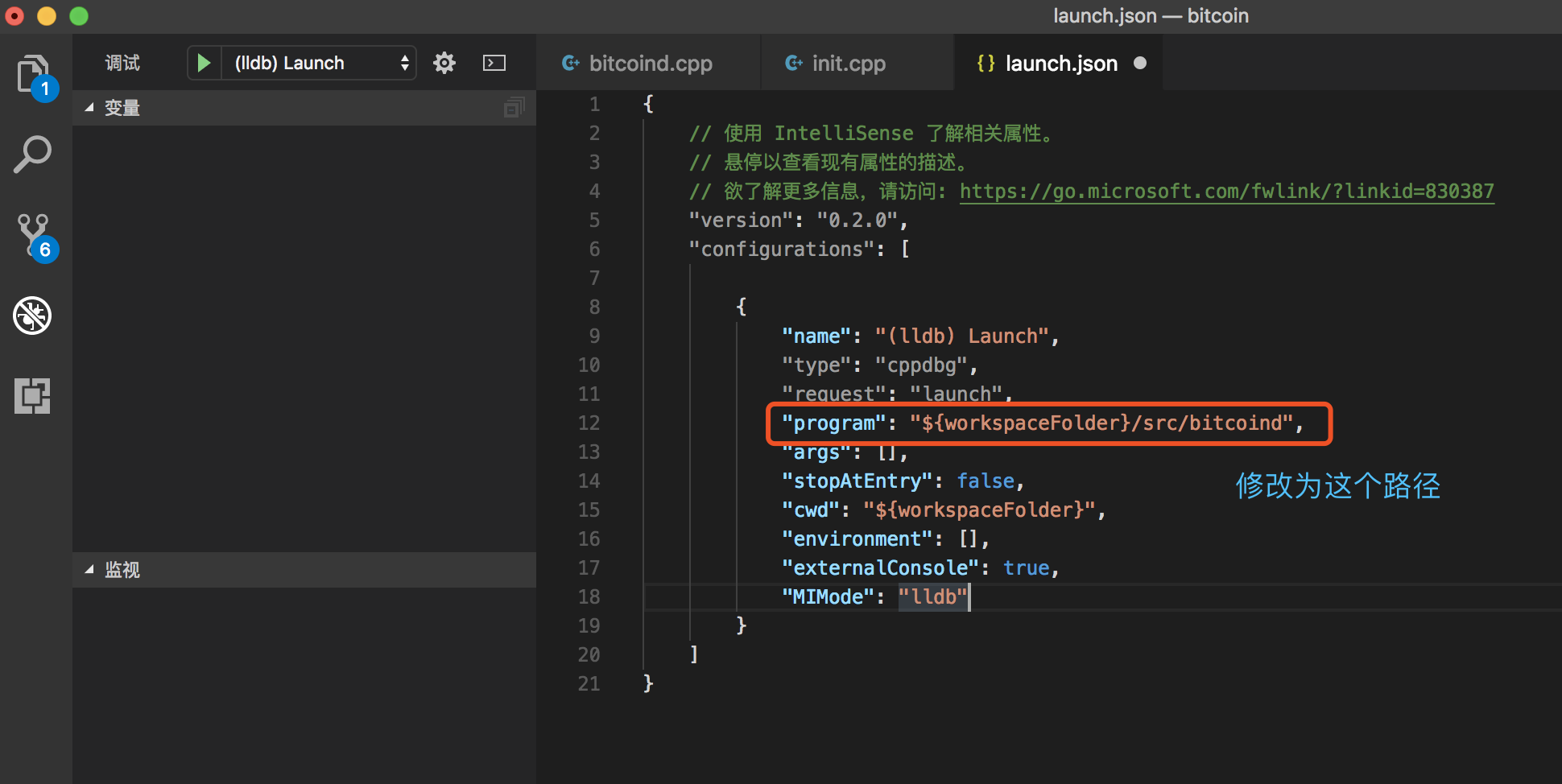
Task: Click line number 21 in the gutter
Action: 589,684
